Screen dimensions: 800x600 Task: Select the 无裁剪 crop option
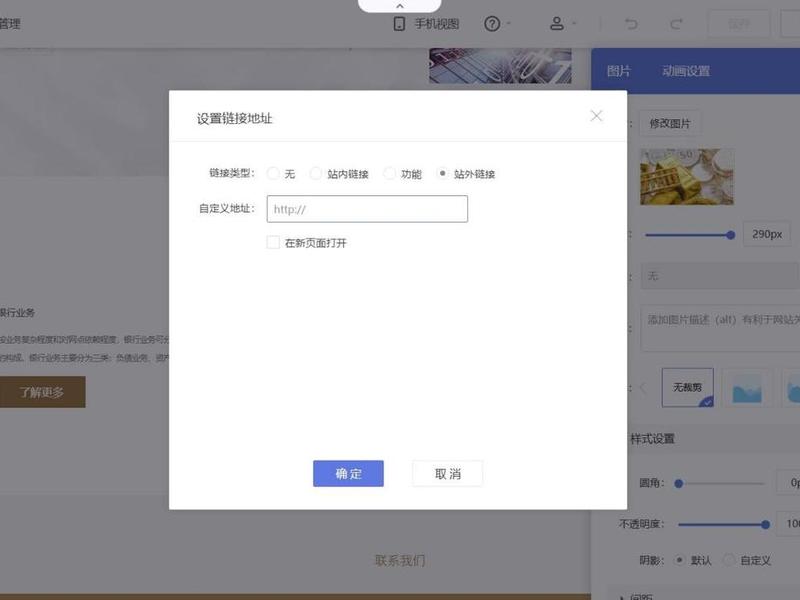(x=687, y=387)
